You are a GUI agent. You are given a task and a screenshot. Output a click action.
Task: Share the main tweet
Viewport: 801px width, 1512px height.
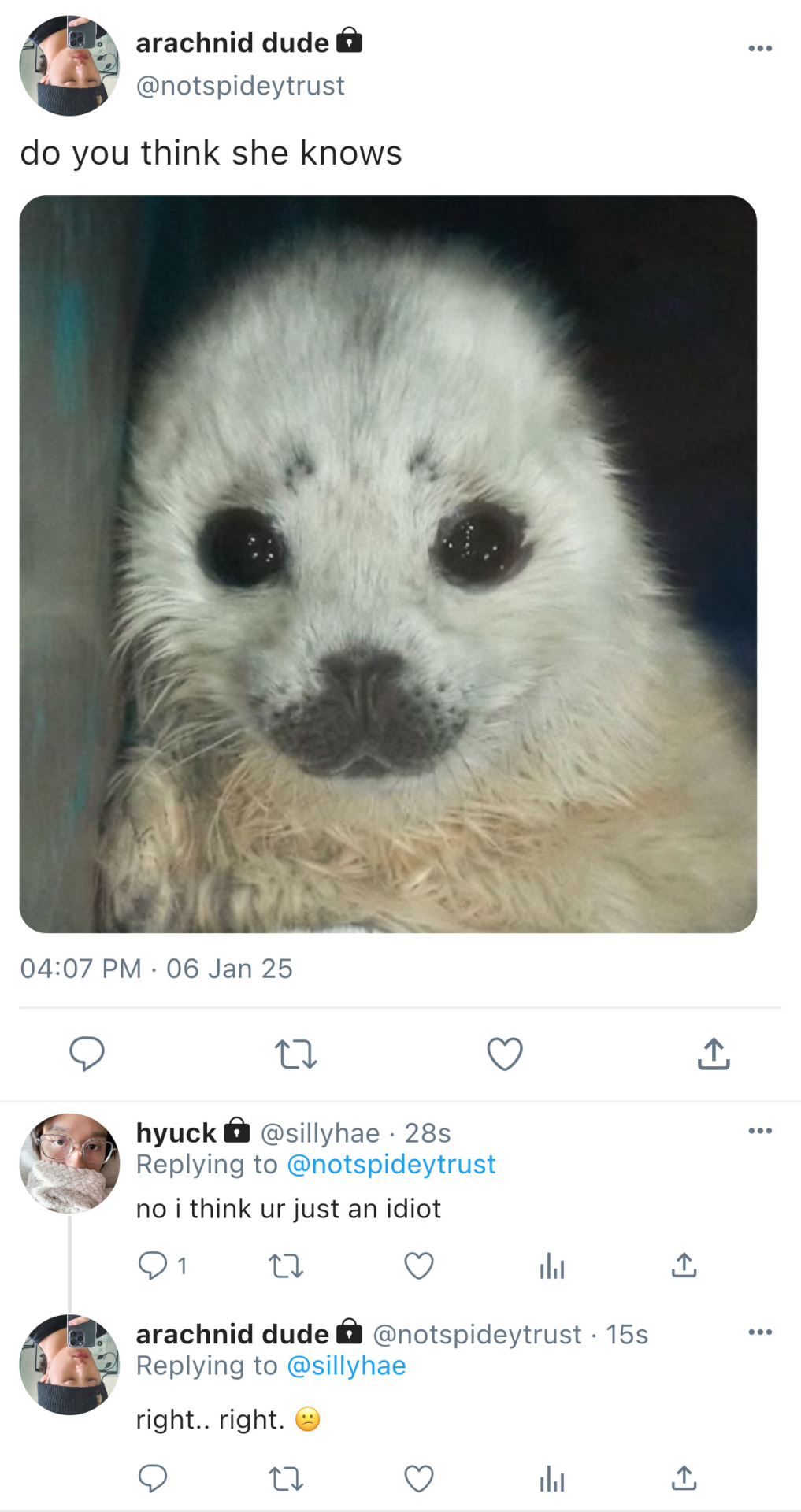714,1054
